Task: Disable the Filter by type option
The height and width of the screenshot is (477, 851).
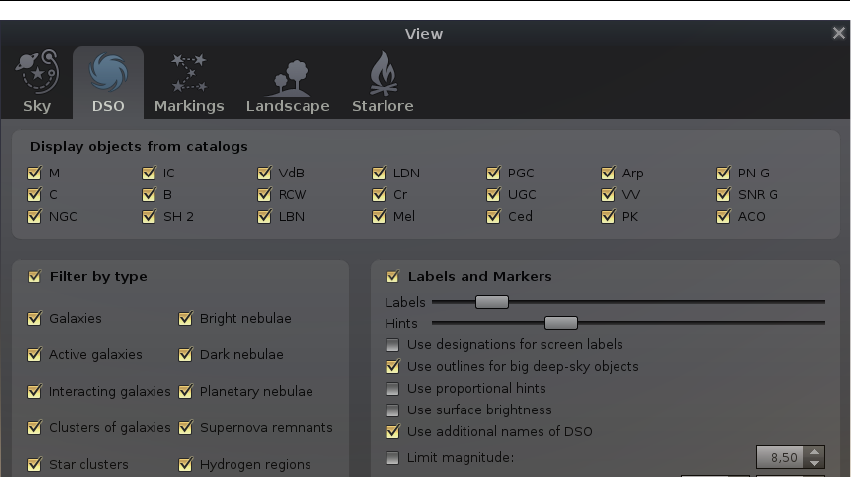Action: click(x=35, y=277)
